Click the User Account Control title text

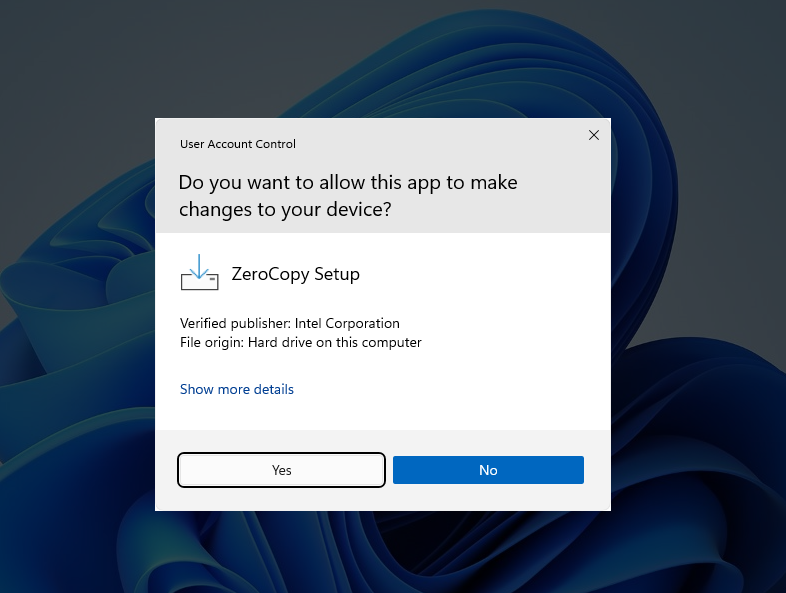(x=238, y=144)
